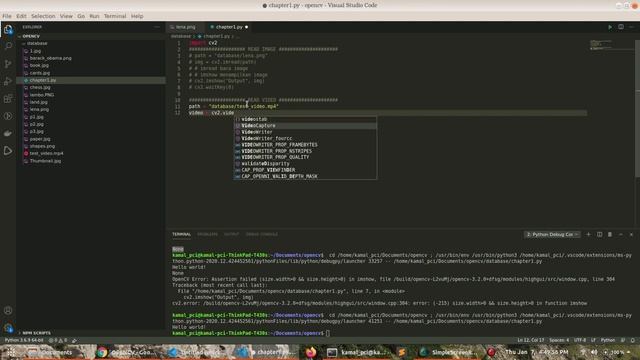Image resolution: width=640 pixels, height=360 pixels.
Task: Open Explorer panel more actions ellipsis
Action: click(x=157, y=27)
